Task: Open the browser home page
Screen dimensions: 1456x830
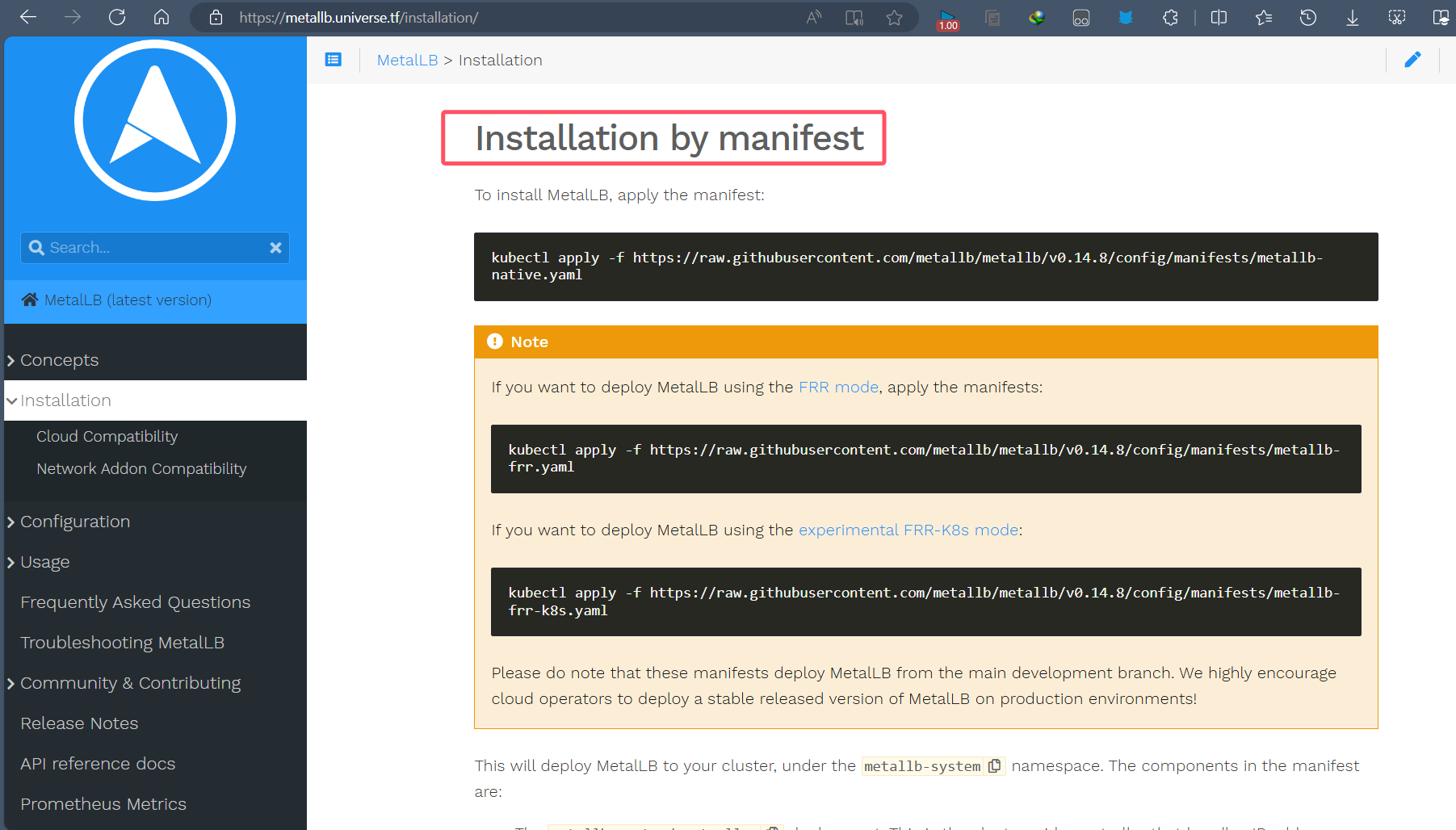Action: (162, 17)
